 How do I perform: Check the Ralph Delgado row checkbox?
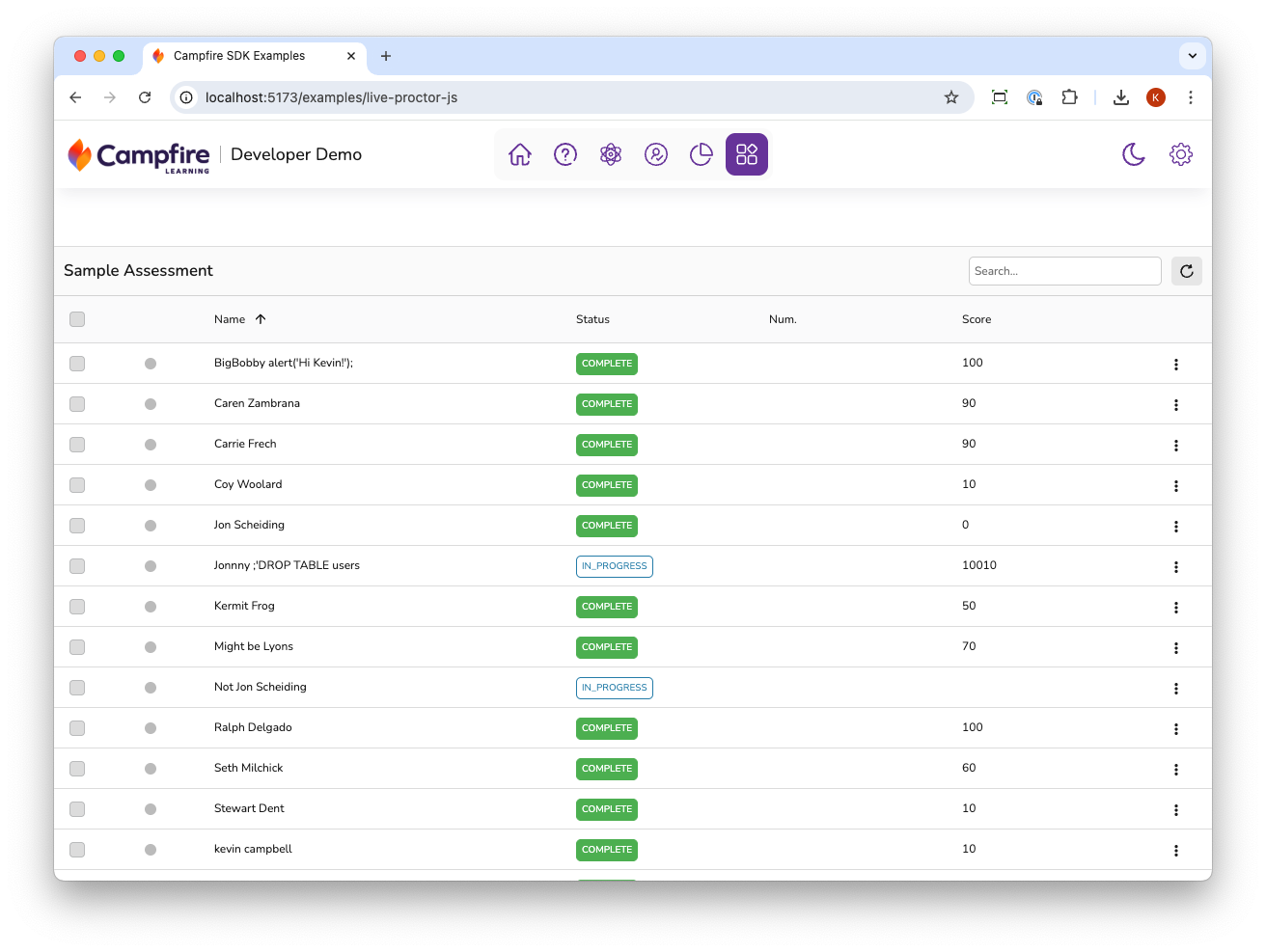(x=77, y=728)
